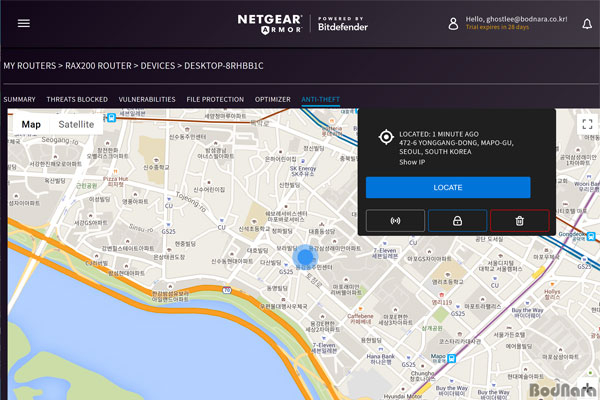Lock the device with padlock button
The image size is (600, 400).
point(457,220)
